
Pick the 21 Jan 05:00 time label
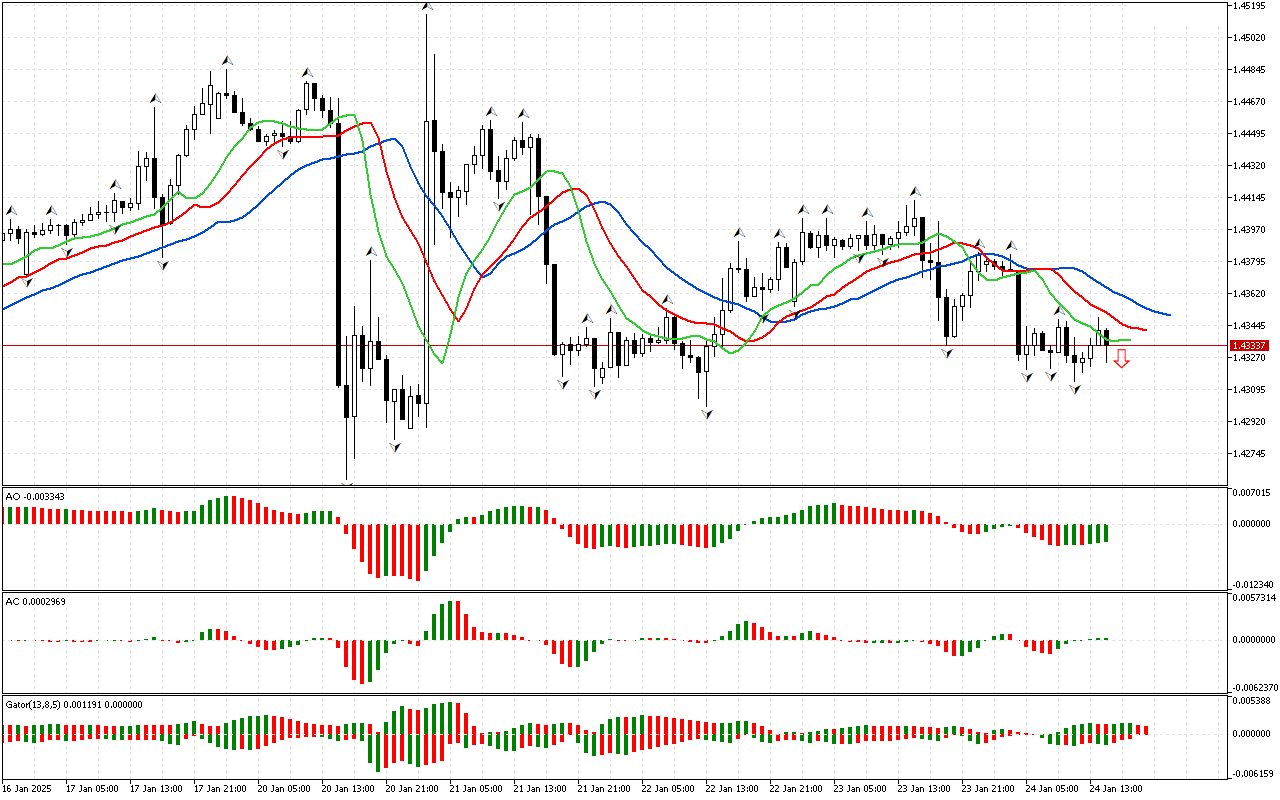477,788
